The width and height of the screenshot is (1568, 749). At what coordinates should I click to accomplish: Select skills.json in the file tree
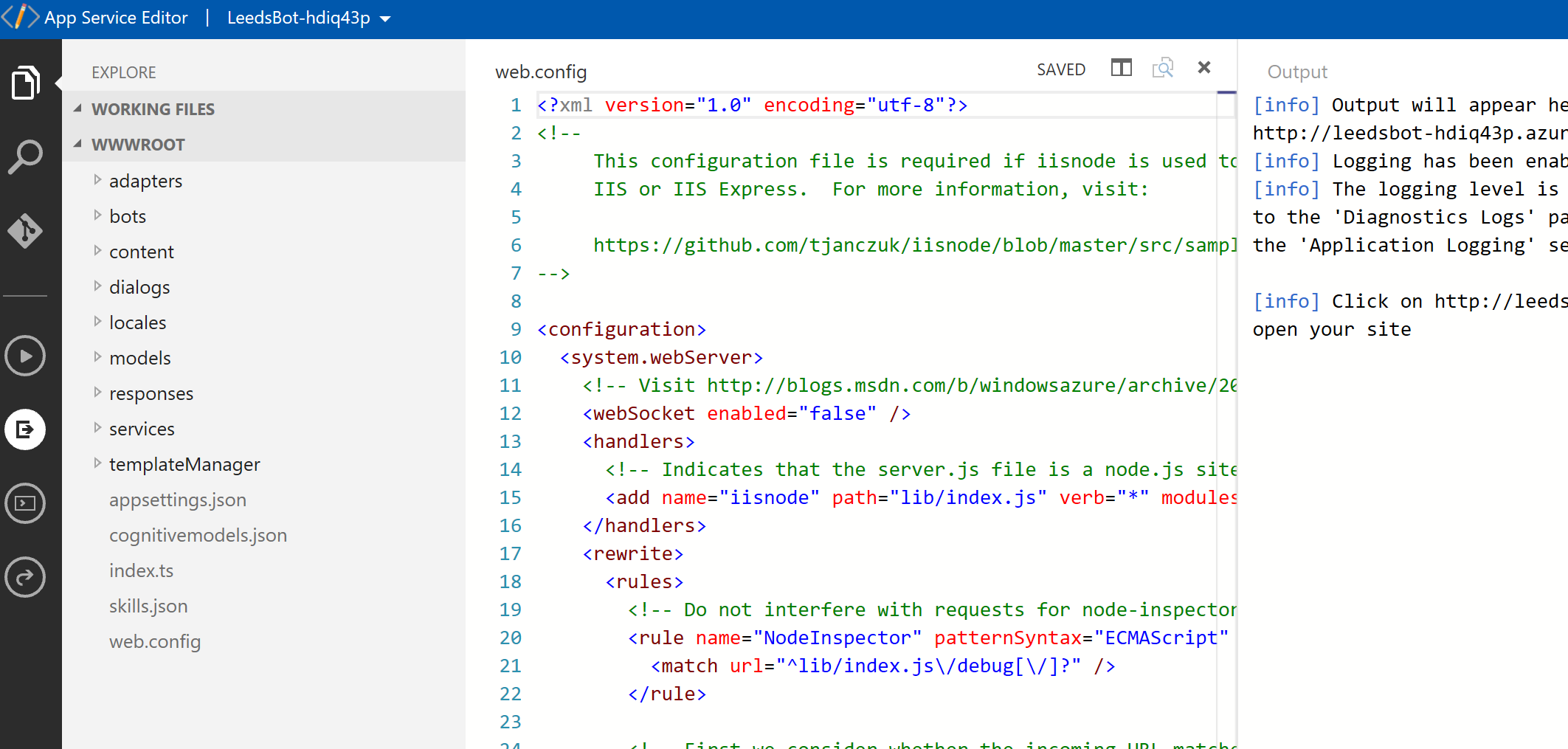point(149,605)
